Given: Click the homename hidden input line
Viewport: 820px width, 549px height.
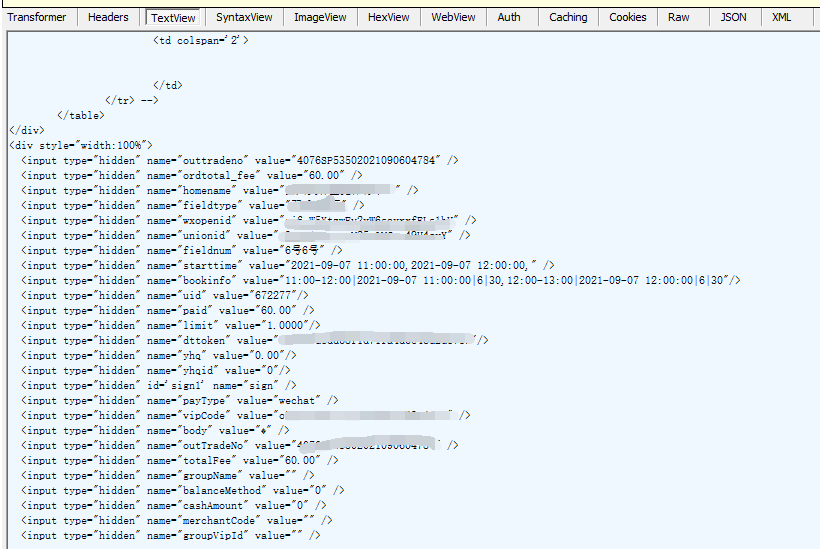Looking at the screenshot, I should click(x=220, y=191).
